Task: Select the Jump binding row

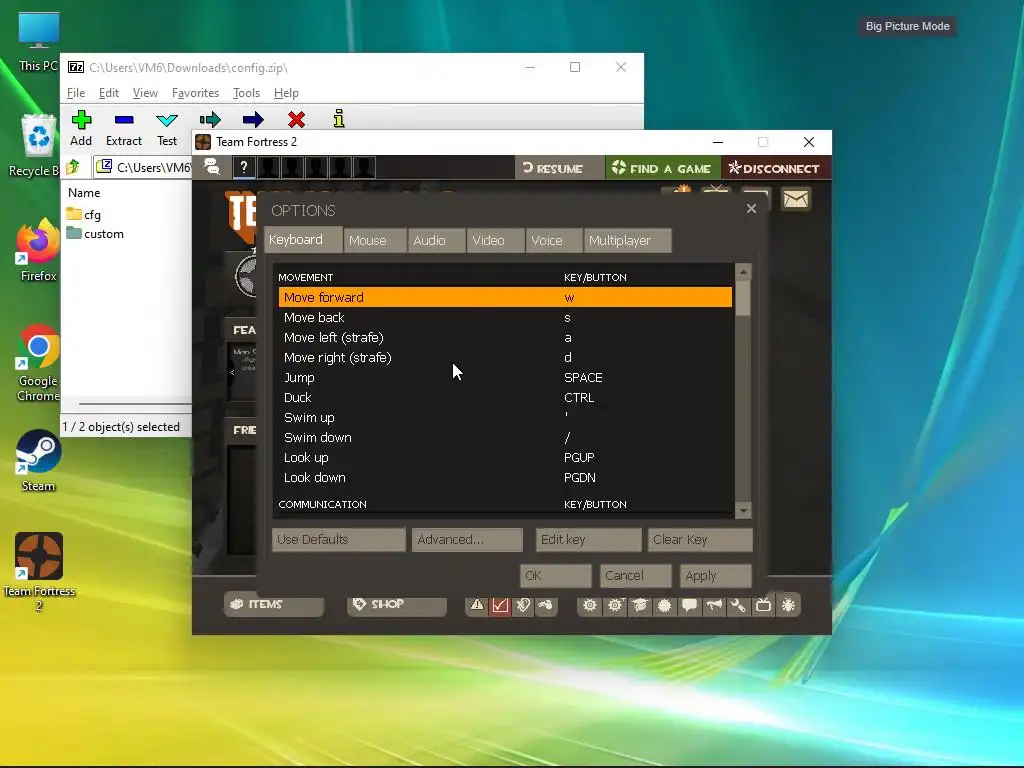Action: click(505, 377)
